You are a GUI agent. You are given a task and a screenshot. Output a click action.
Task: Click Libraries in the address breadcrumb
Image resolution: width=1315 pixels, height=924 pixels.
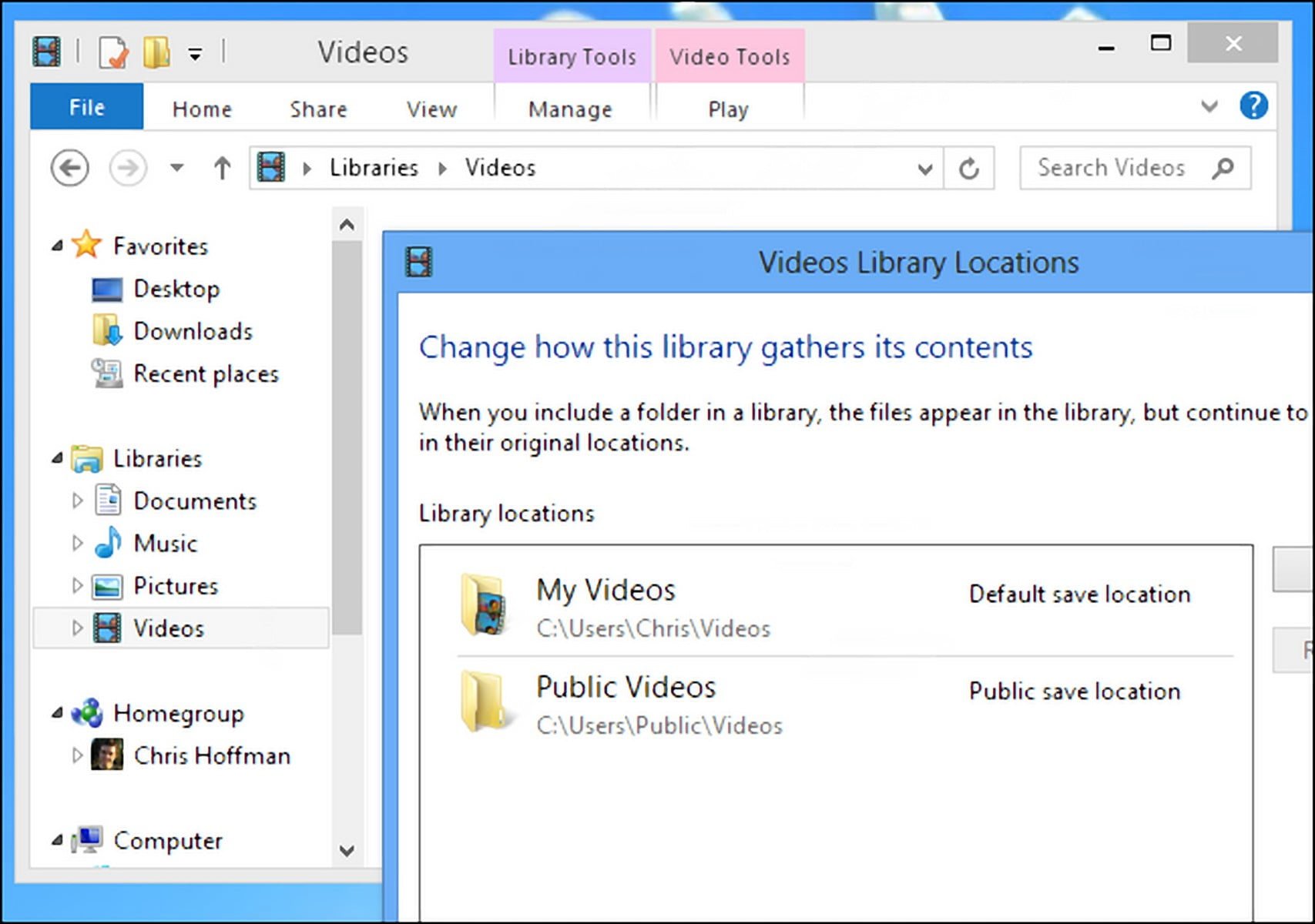pos(374,168)
